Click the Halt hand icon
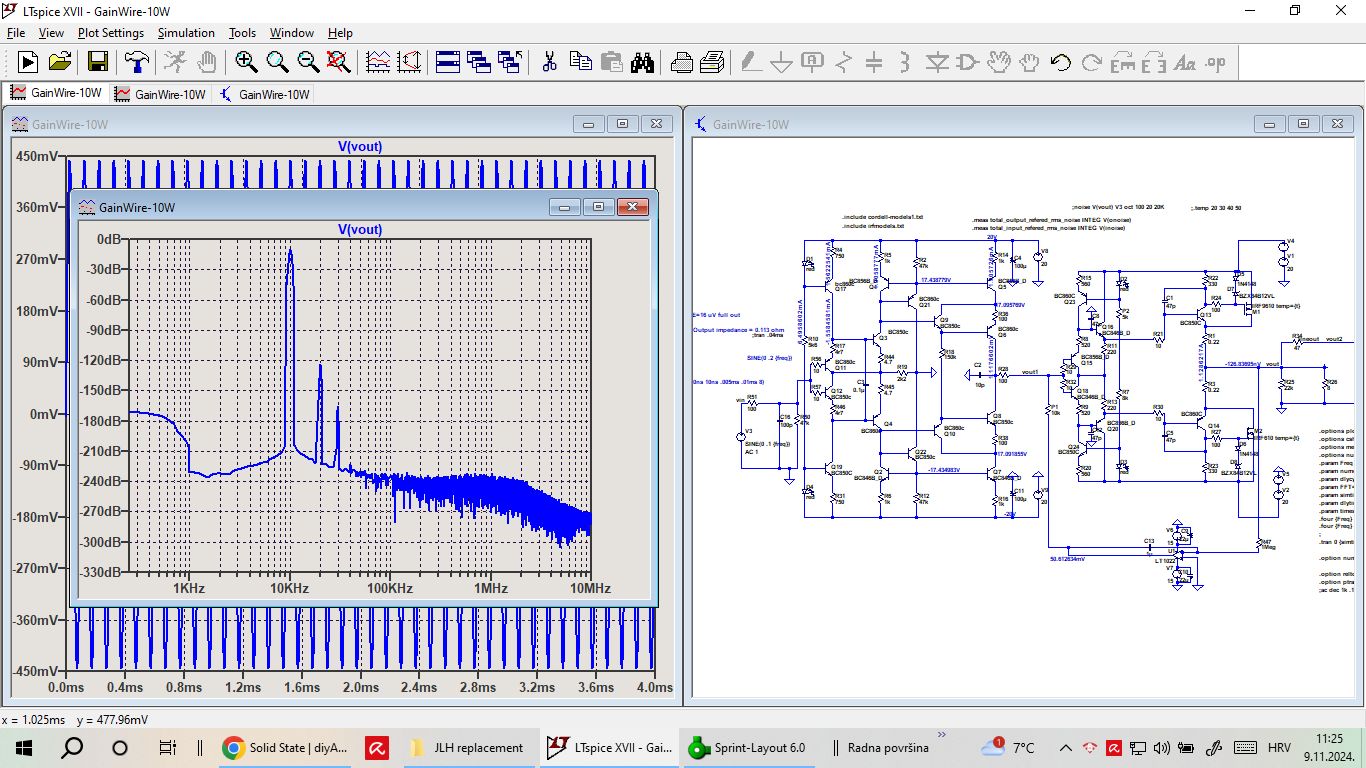The image size is (1366, 768). tap(206, 62)
